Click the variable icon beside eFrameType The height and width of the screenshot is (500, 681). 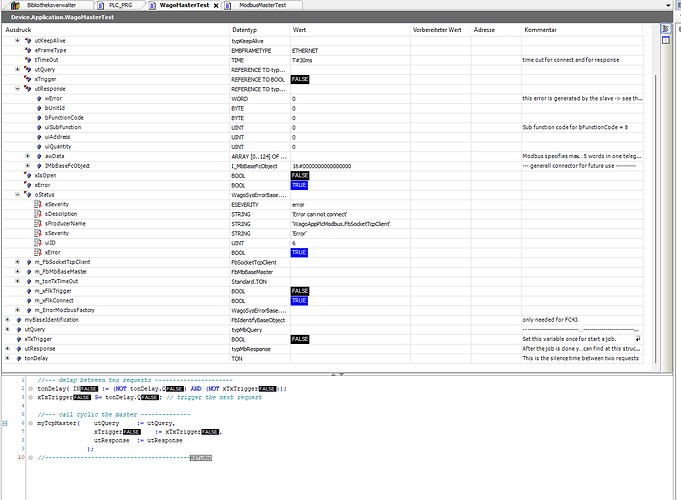[28, 50]
